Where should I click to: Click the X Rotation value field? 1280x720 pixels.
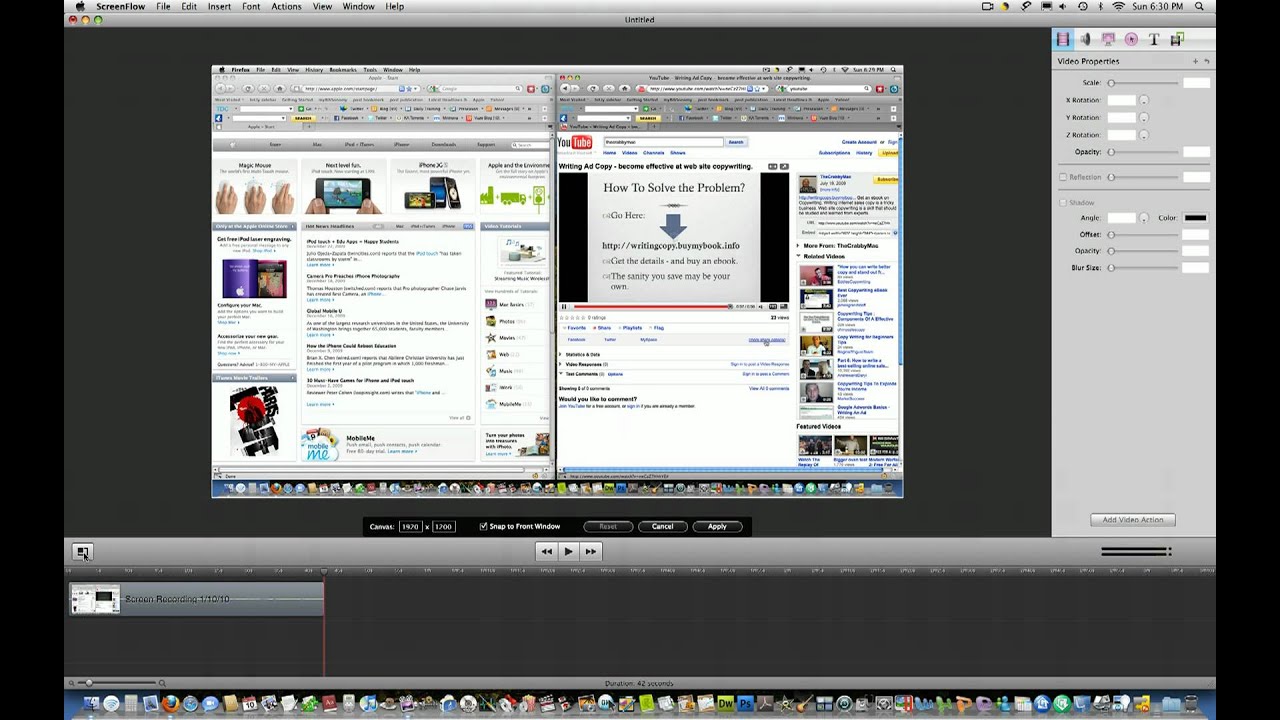(1121, 100)
